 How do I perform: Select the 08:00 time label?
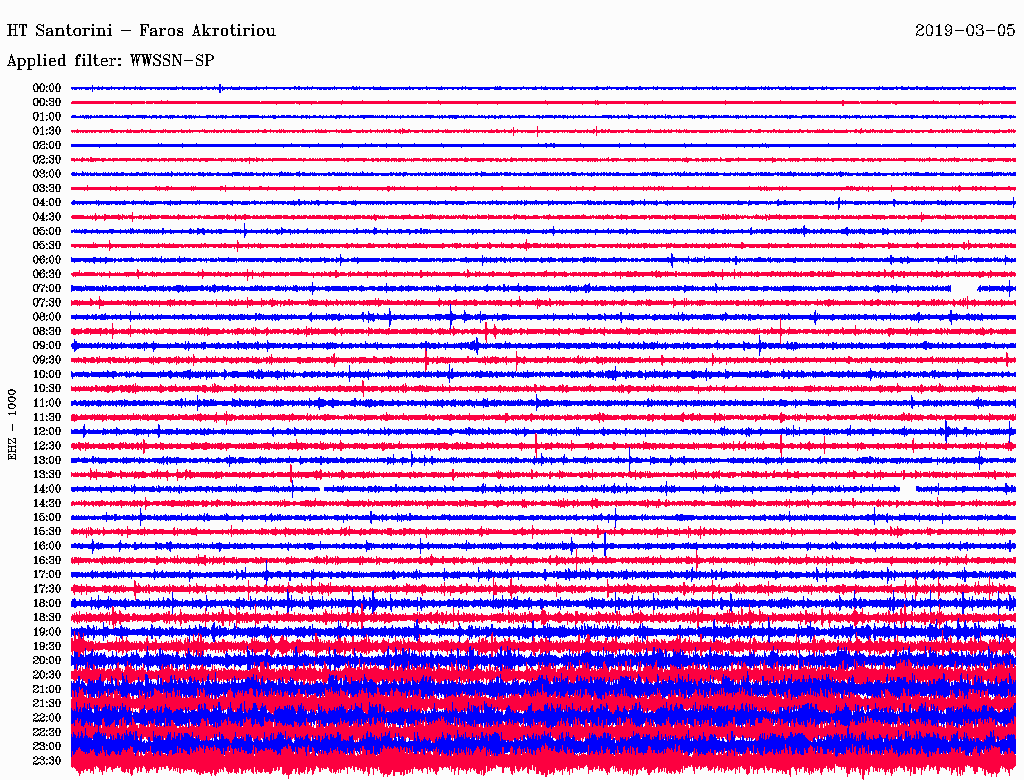tap(47, 317)
